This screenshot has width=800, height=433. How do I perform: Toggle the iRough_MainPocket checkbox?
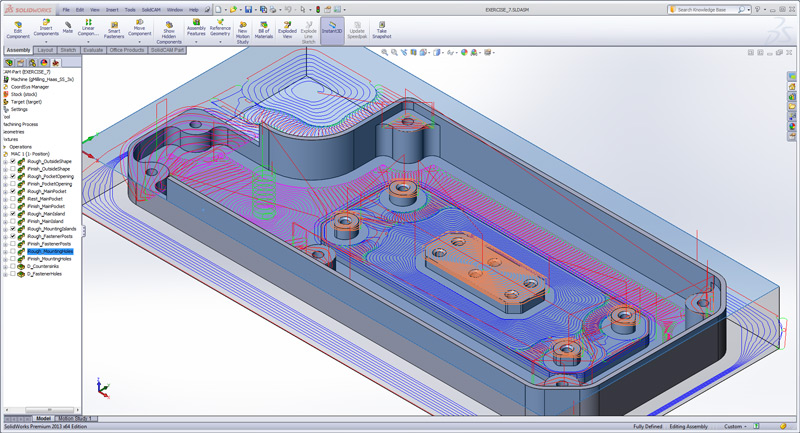click(13, 191)
